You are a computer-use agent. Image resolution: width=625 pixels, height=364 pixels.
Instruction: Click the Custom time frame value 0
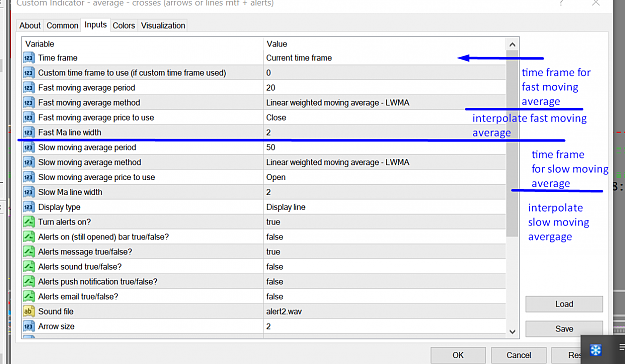268,73
